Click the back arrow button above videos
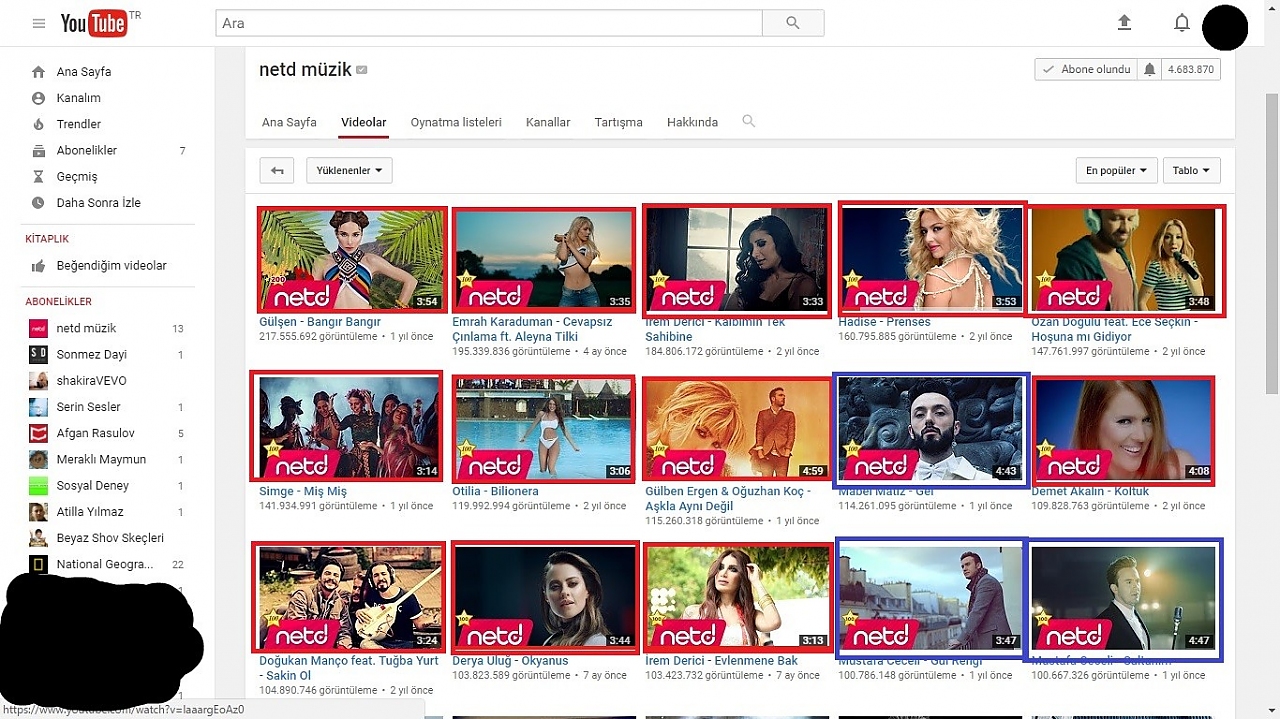Viewport: 1280px width, 719px height. 277,171
